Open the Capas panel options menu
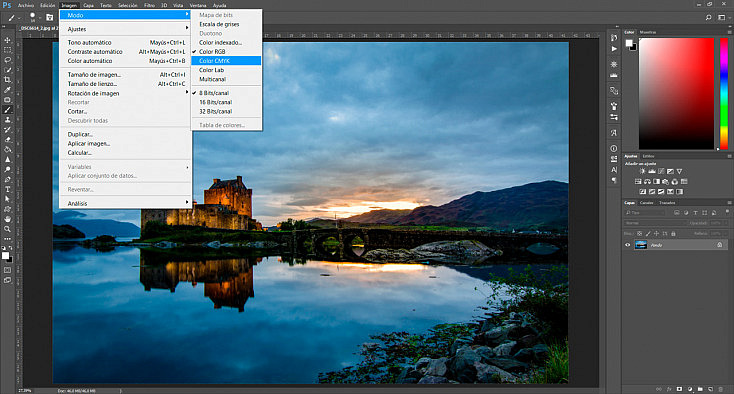This screenshot has width=734, height=394. pos(729,203)
